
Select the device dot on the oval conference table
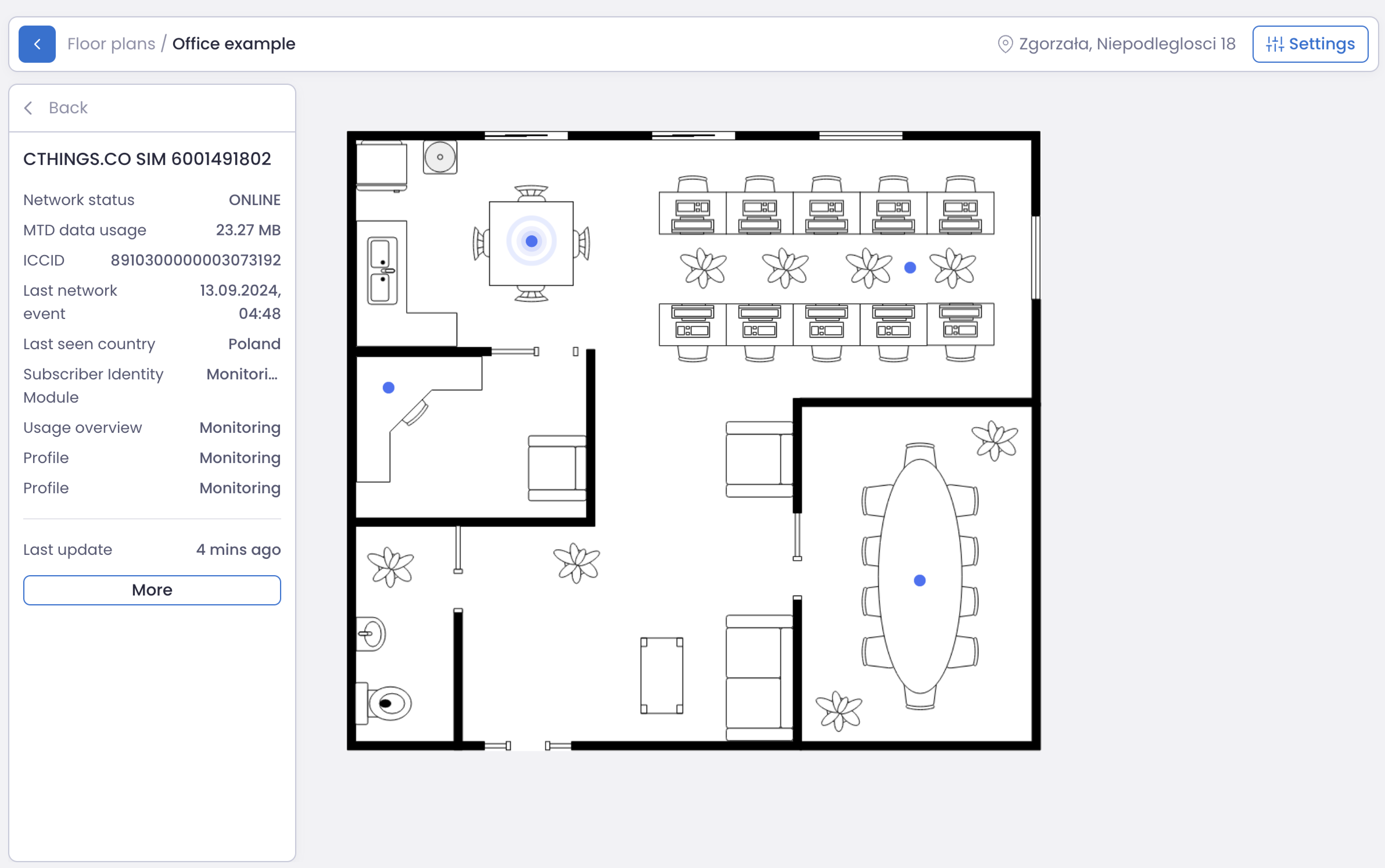point(919,580)
